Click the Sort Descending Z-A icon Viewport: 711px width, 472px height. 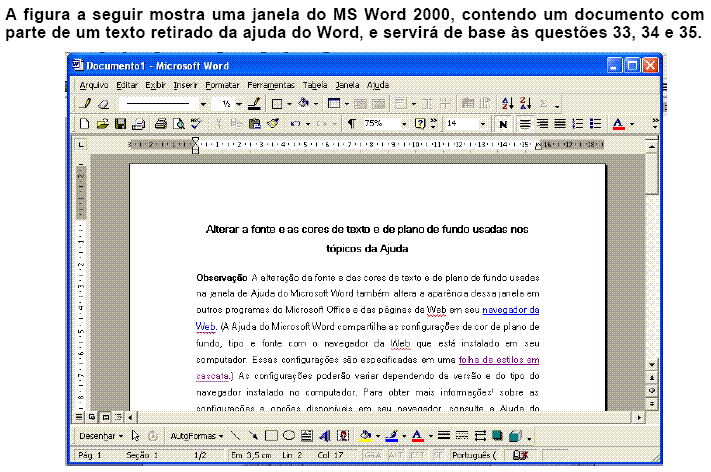coord(526,104)
